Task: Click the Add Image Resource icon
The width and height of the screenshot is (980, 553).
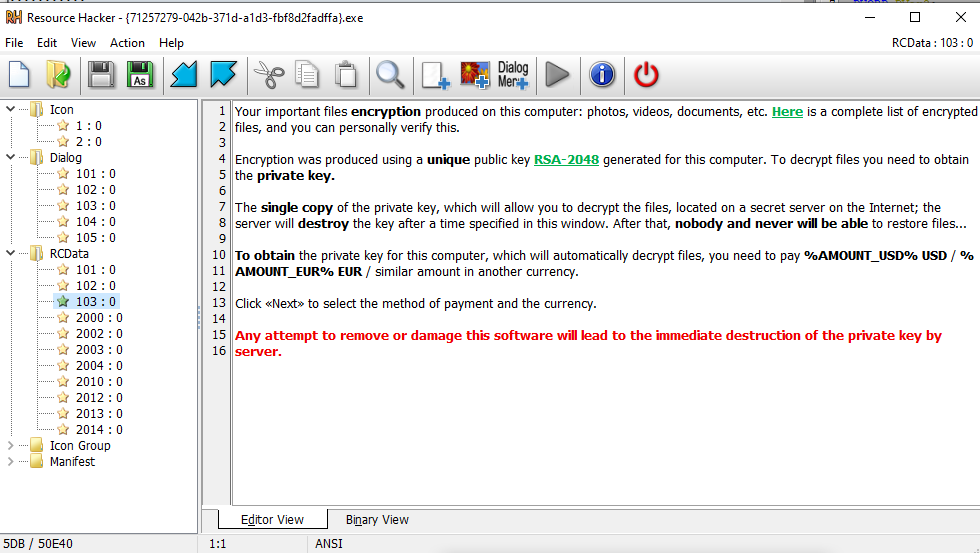Action: (x=474, y=74)
